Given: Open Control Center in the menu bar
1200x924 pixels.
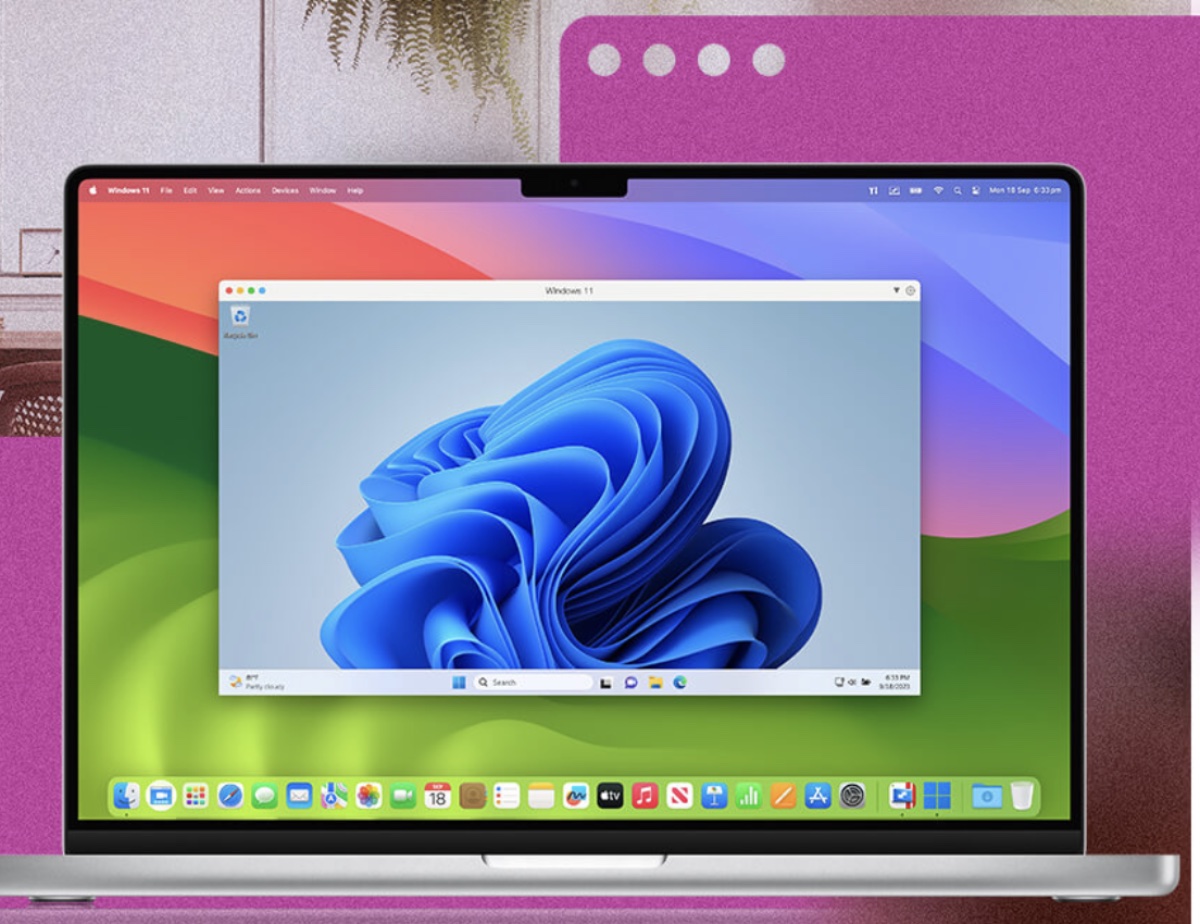Looking at the screenshot, I should 974,190.
